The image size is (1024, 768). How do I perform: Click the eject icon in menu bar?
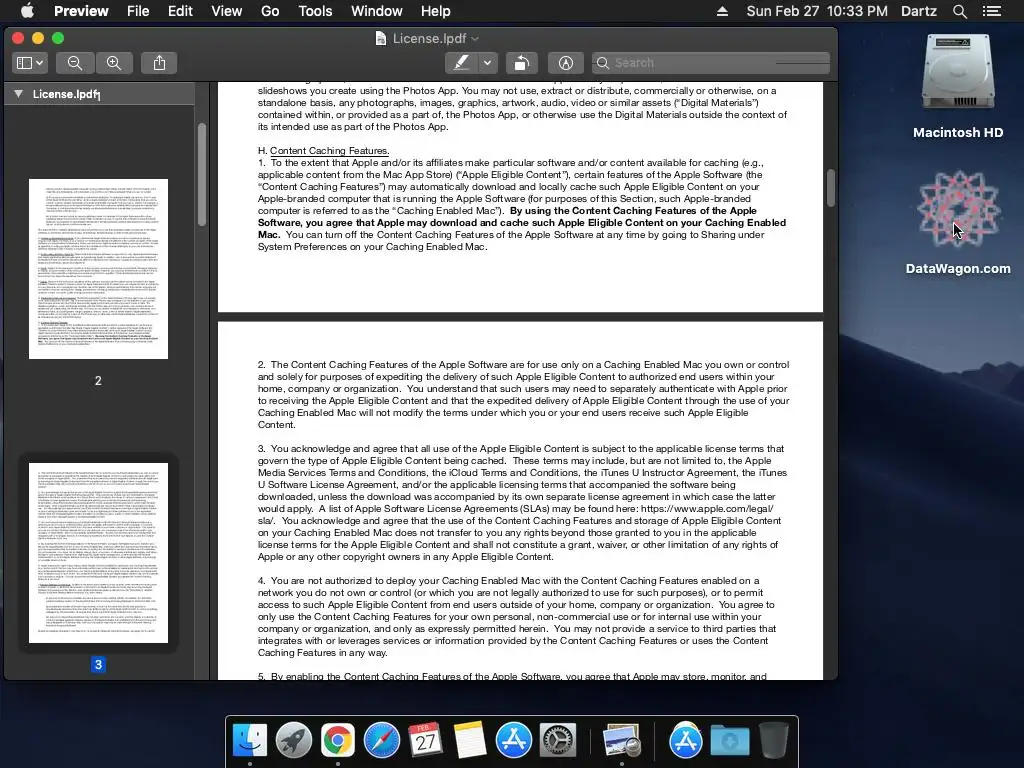pos(722,11)
